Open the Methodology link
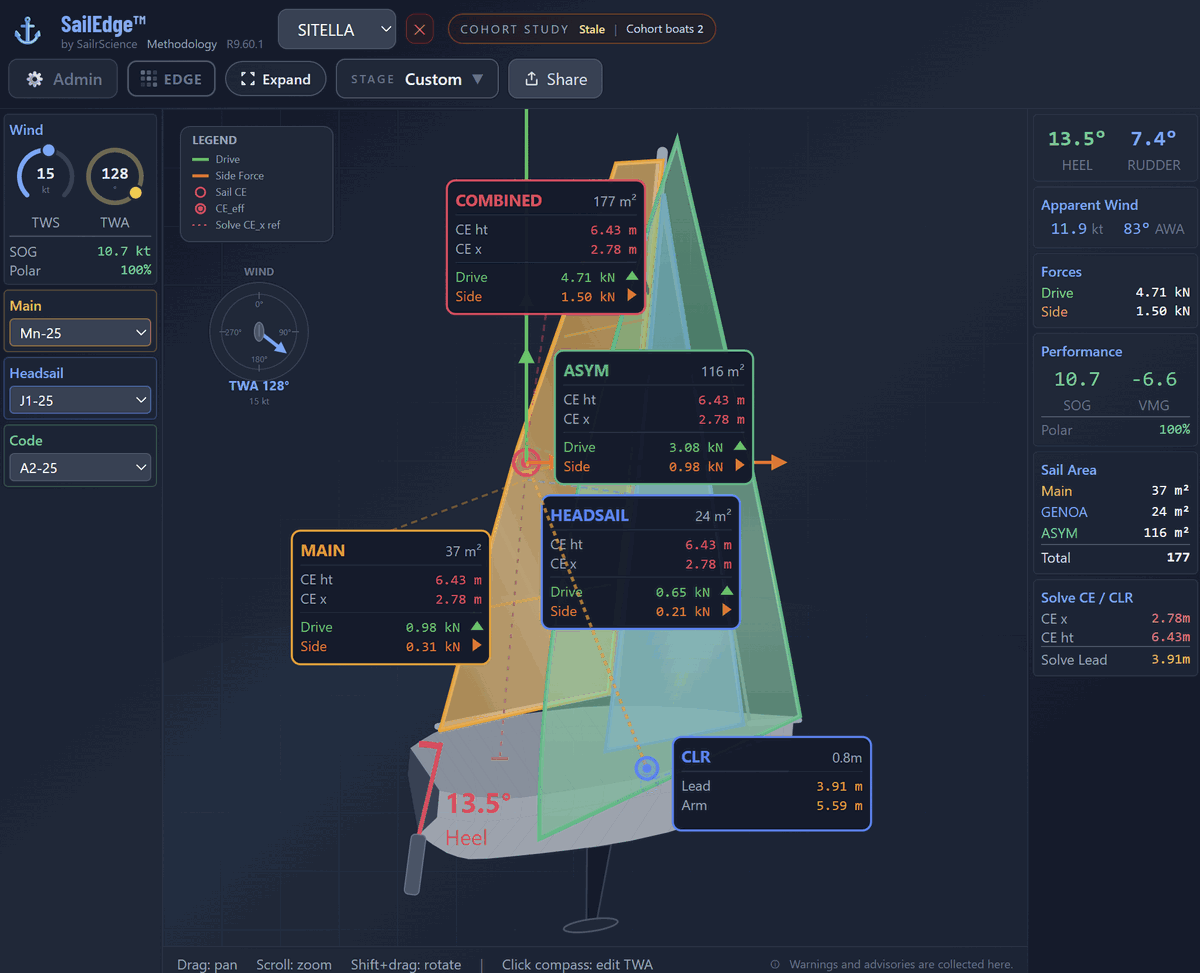1200x973 pixels. click(181, 44)
